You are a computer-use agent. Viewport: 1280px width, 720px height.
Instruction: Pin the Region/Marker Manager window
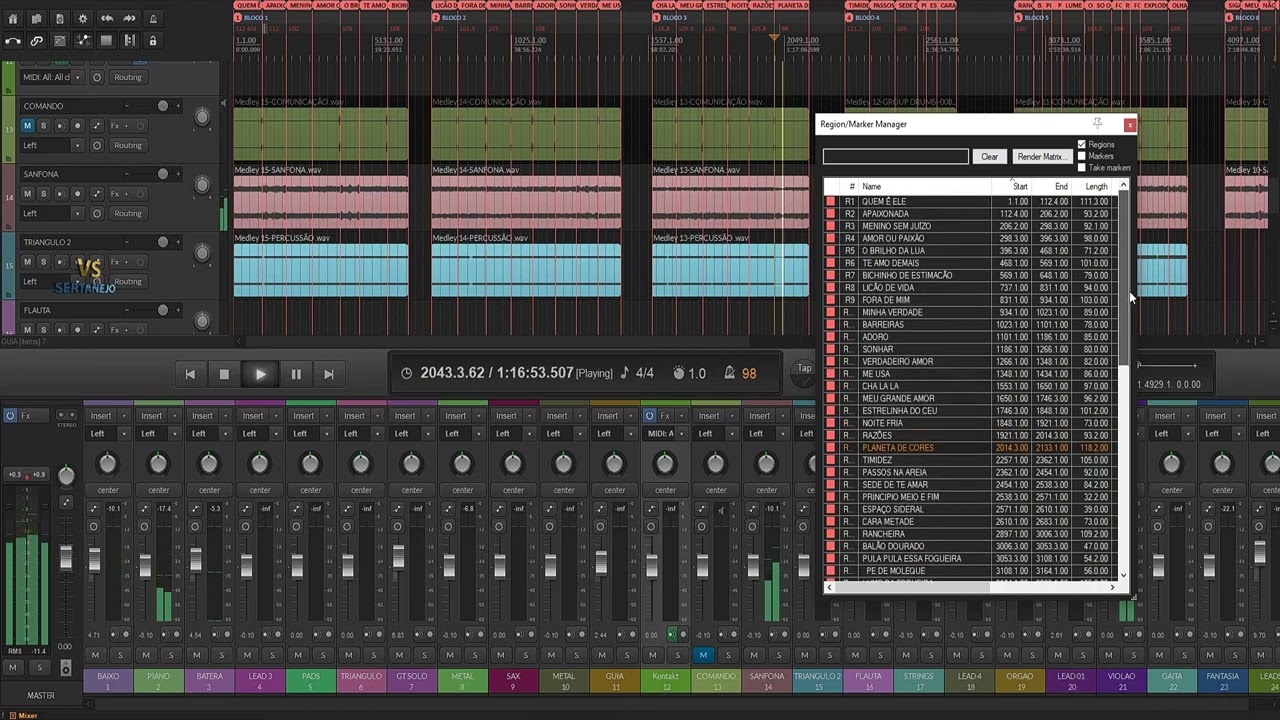point(1097,124)
